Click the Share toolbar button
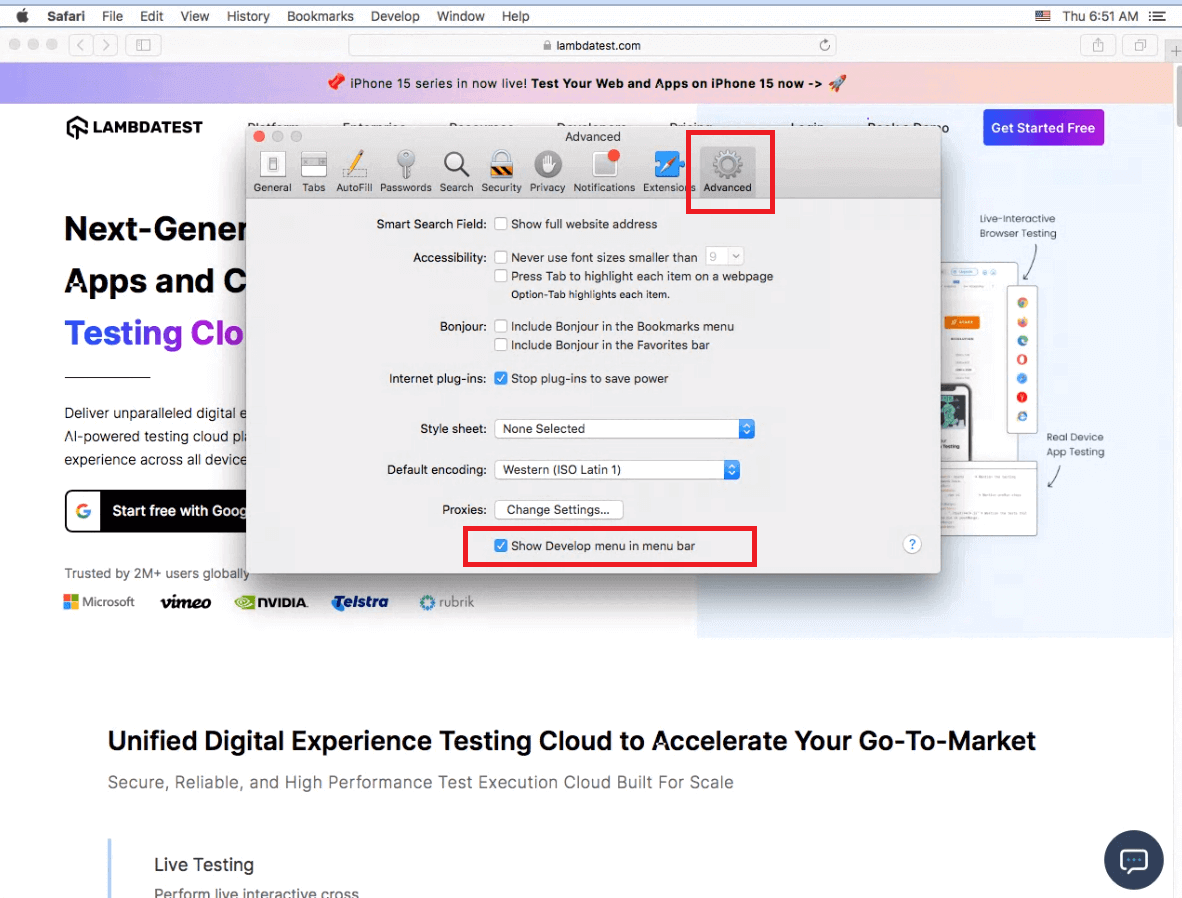The width and height of the screenshot is (1182, 898). coord(1098,45)
